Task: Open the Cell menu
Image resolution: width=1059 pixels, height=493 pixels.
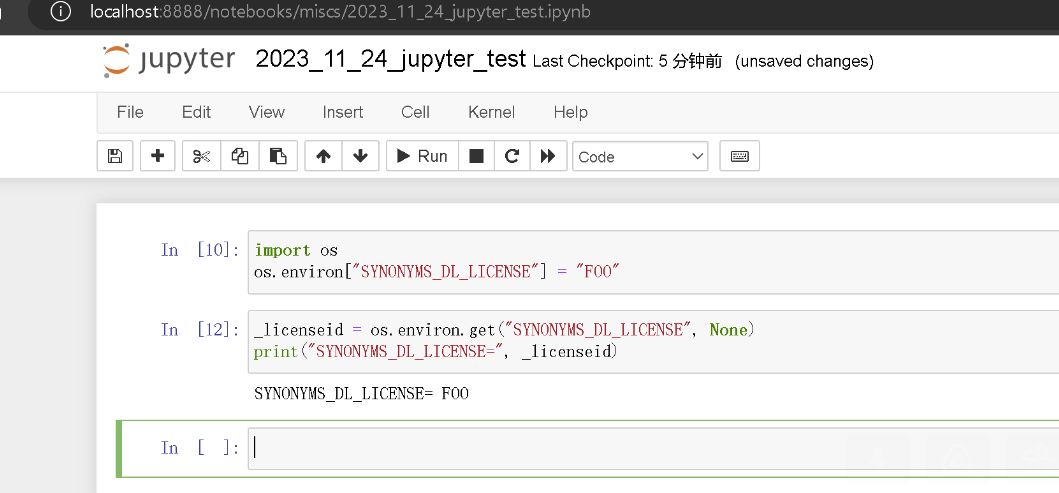Action: pyautogui.click(x=415, y=112)
